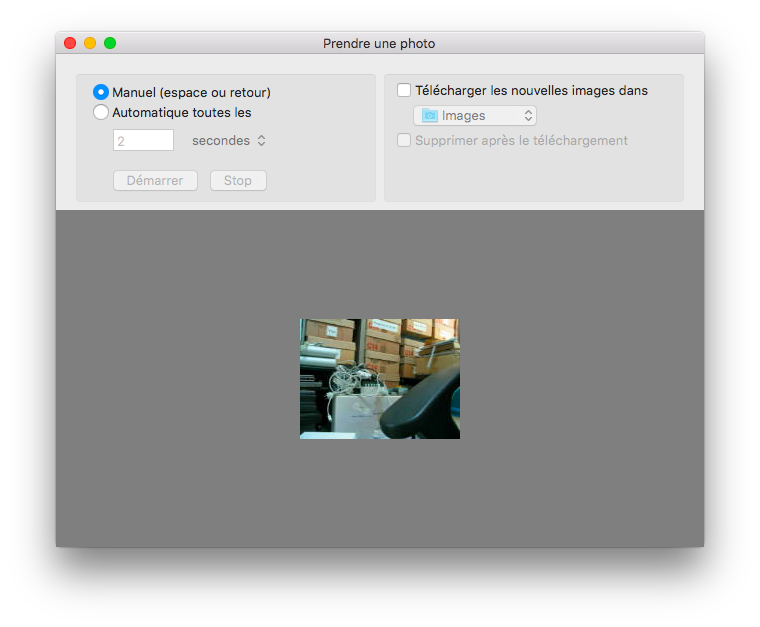Click the Prendre une photo title text
This screenshot has height=627, width=760.
click(379, 44)
